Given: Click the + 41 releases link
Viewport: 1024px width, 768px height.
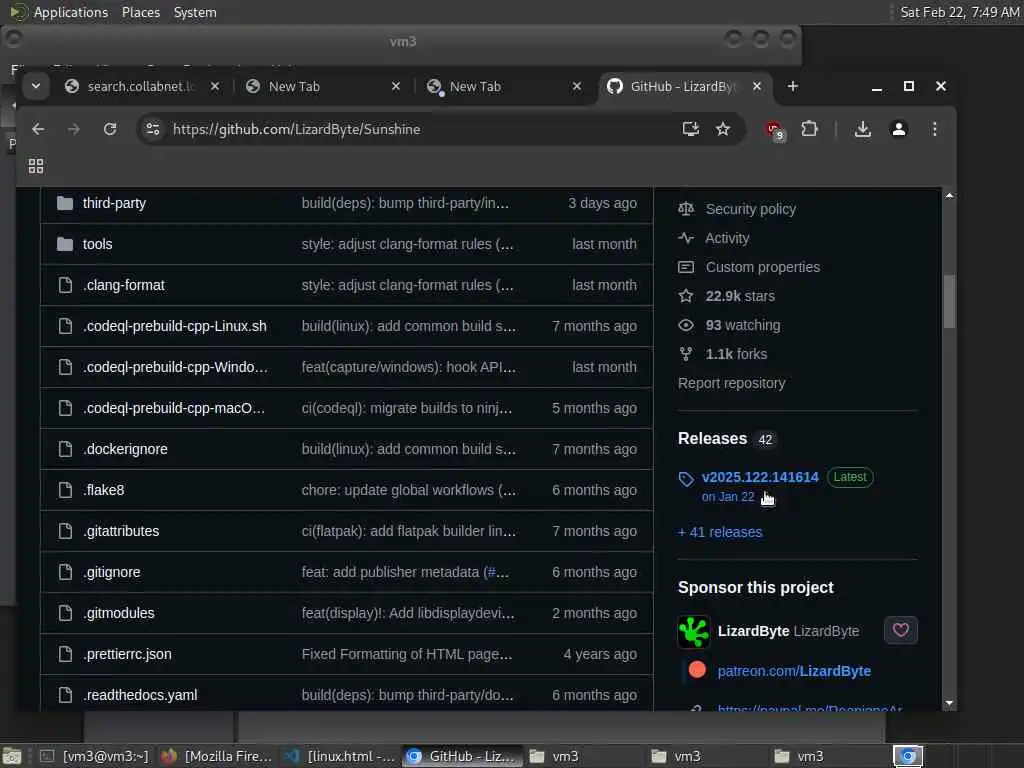Looking at the screenshot, I should (x=720, y=532).
